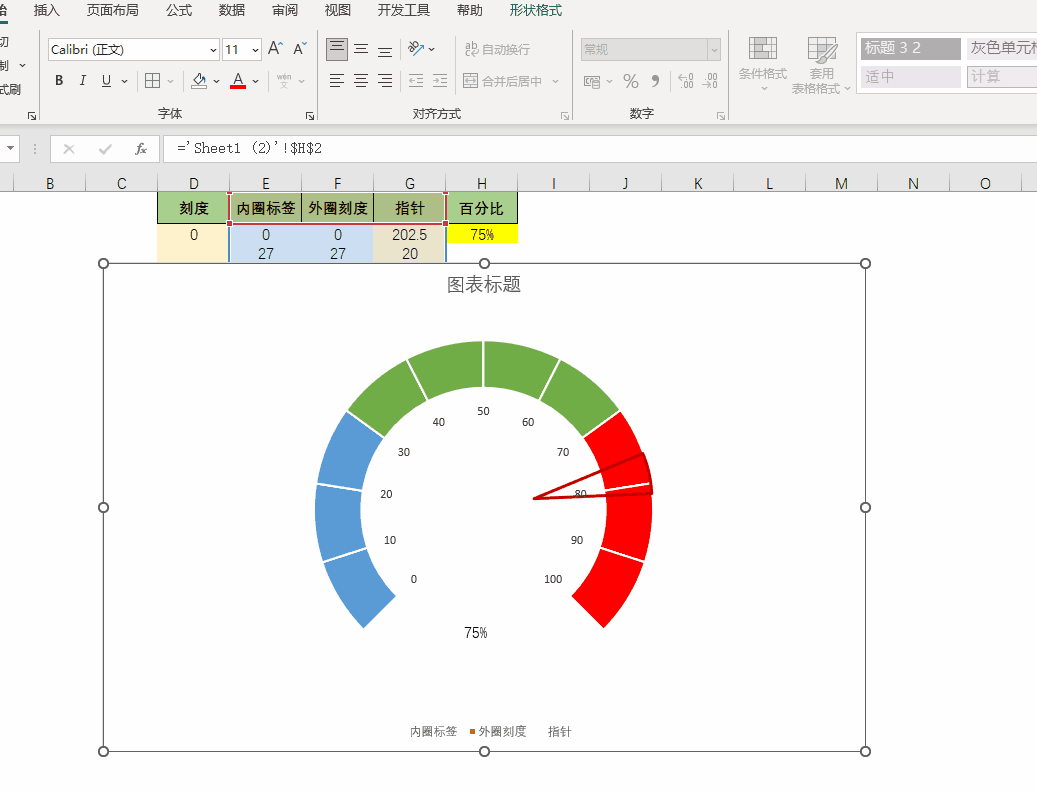The image size is (1037, 793).
Task: Switch to the 插入 ribbon tab
Action: [47, 11]
